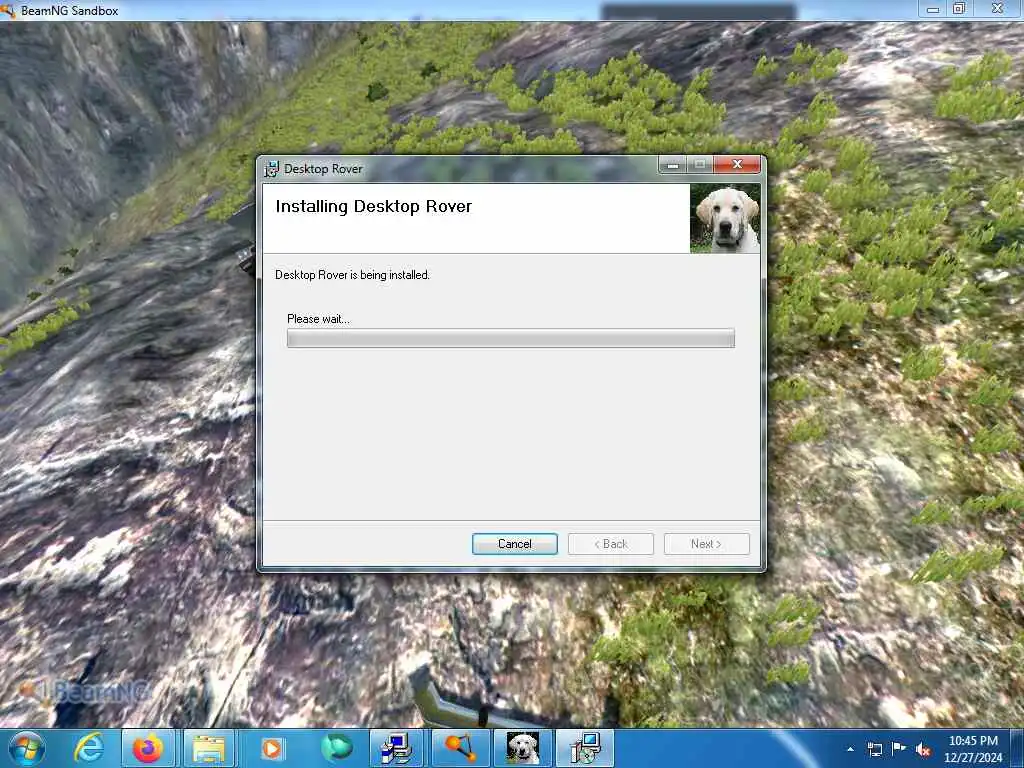Click the 'Installing Desktop Rover' heading

pyautogui.click(x=374, y=206)
